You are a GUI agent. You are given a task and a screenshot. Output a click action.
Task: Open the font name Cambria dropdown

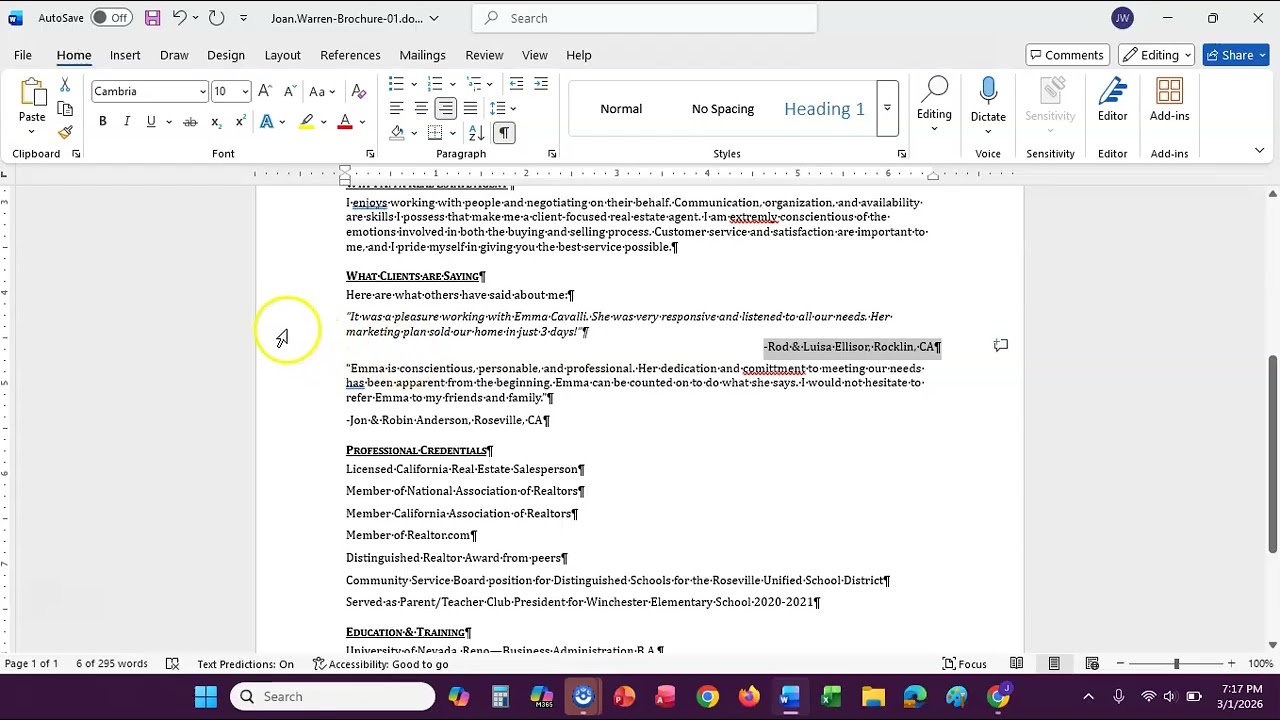[x=202, y=91]
